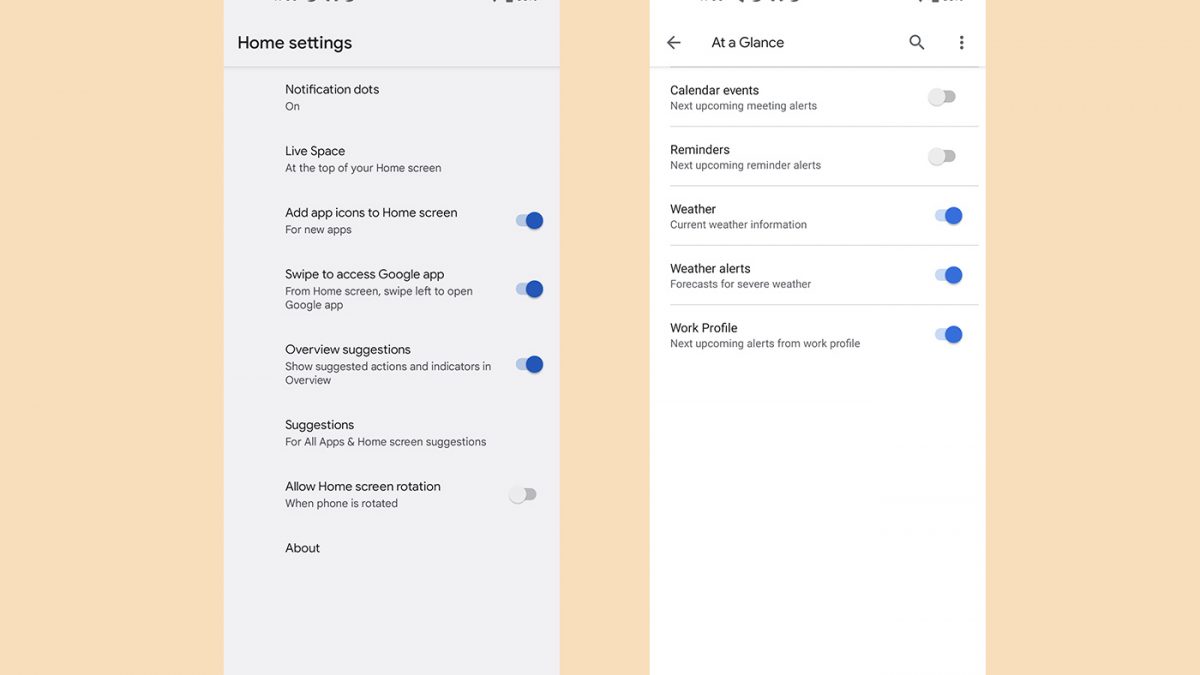Toggle Add app icons to Home screen

(529, 221)
